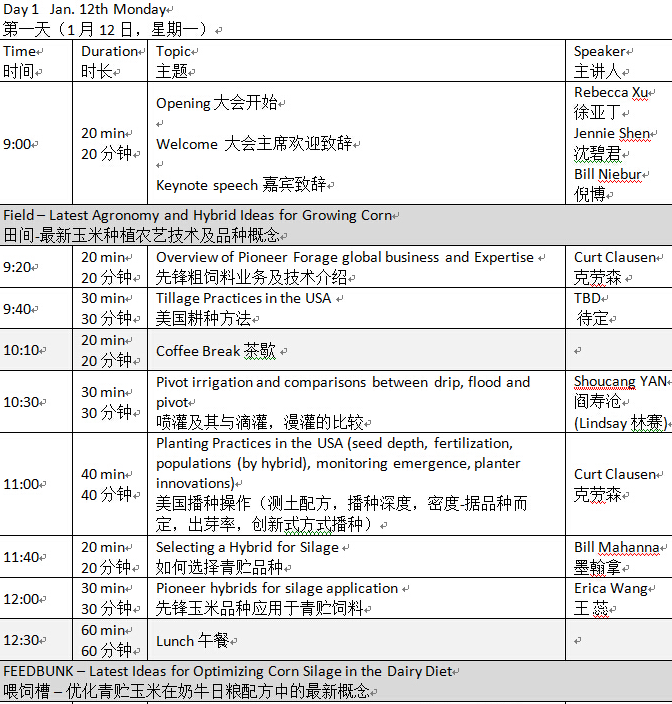Image resolution: width=672 pixels, height=704 pixels.
Task: Select the "Duration" column header
Action: click(x=110, y=51)
